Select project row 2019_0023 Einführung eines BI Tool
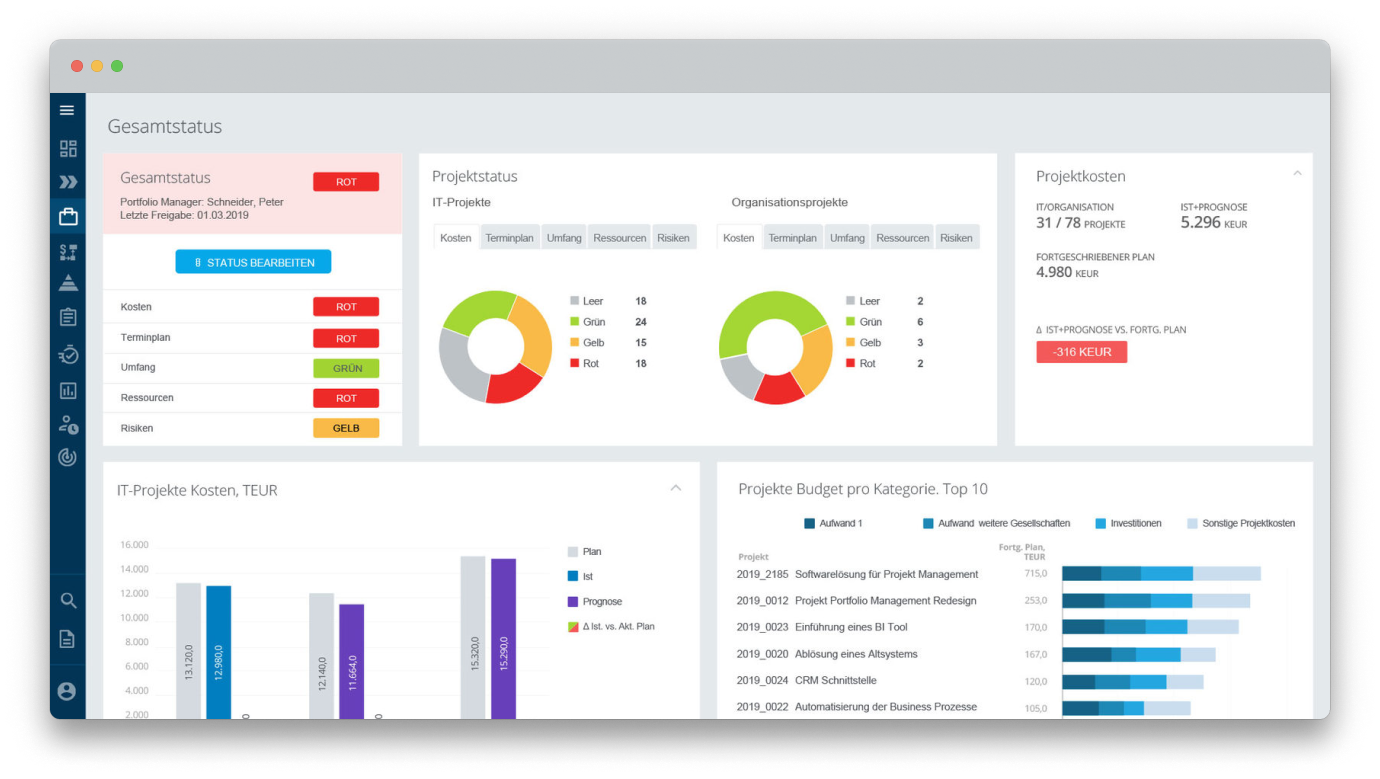The image size is (1380, 779). [850, 627]
